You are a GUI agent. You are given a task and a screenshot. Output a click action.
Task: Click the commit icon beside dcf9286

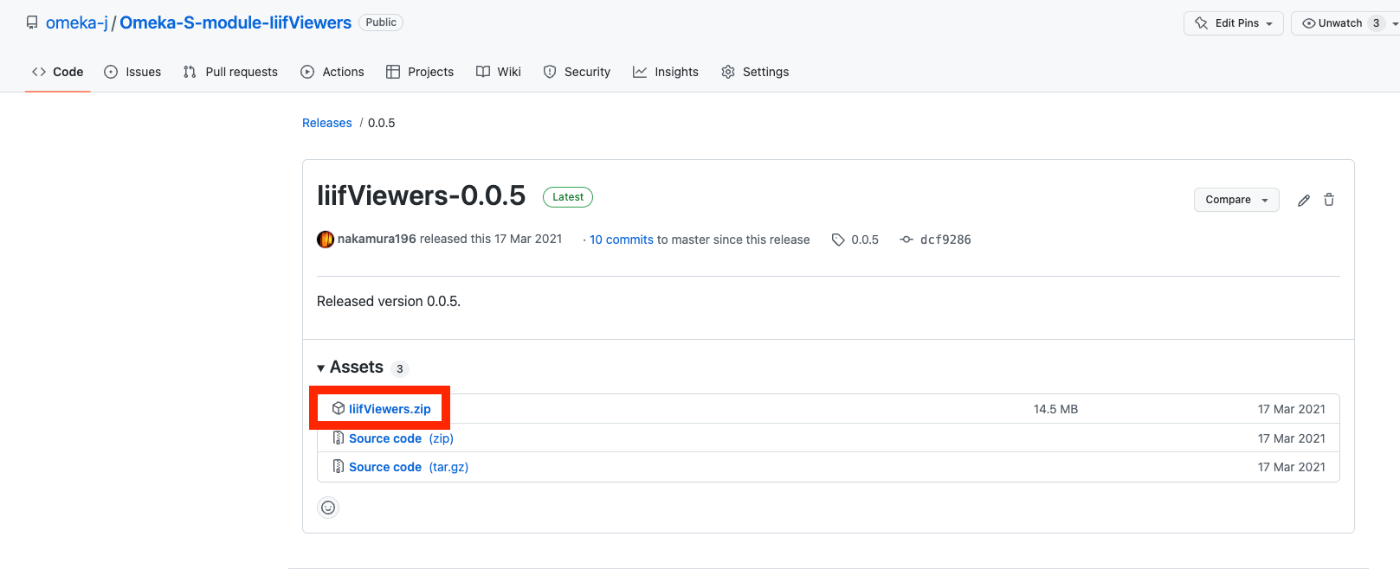tap(906, 240)
